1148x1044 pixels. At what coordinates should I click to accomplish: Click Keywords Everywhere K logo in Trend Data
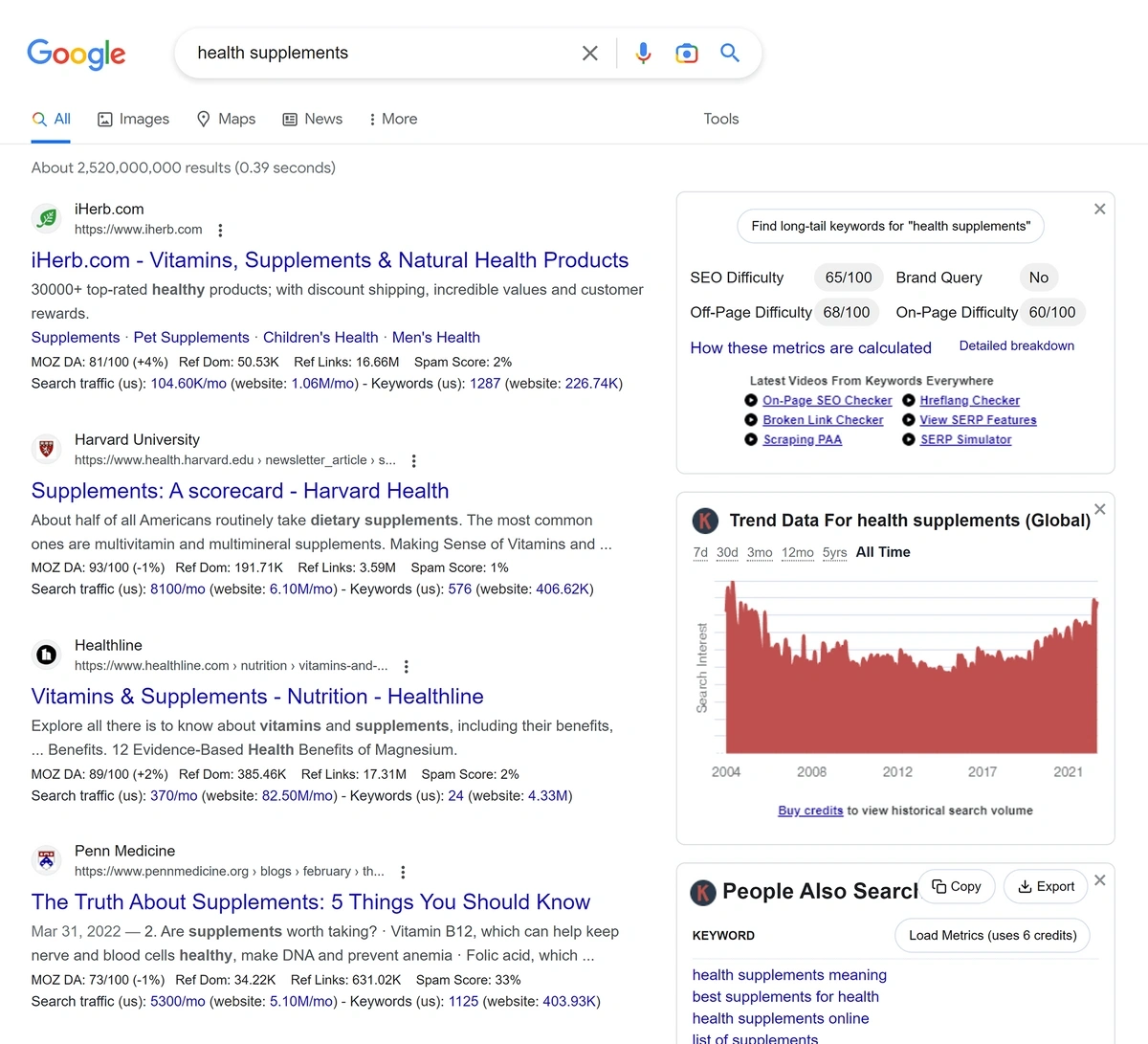point(705,521)
